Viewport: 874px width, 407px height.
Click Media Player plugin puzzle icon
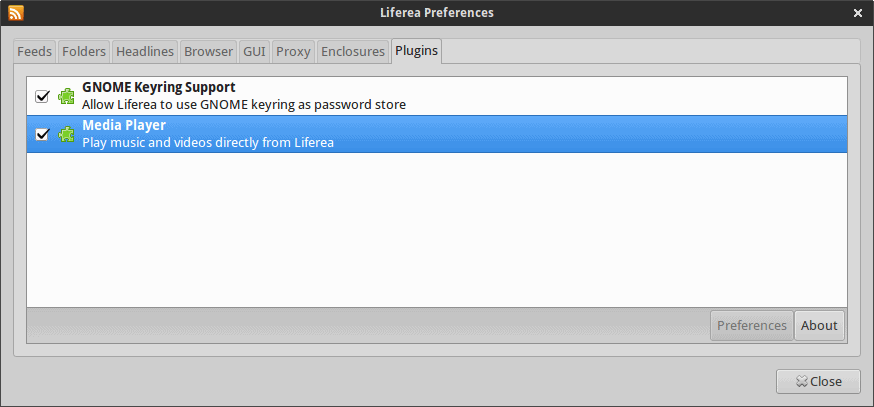tap(66, 134)
